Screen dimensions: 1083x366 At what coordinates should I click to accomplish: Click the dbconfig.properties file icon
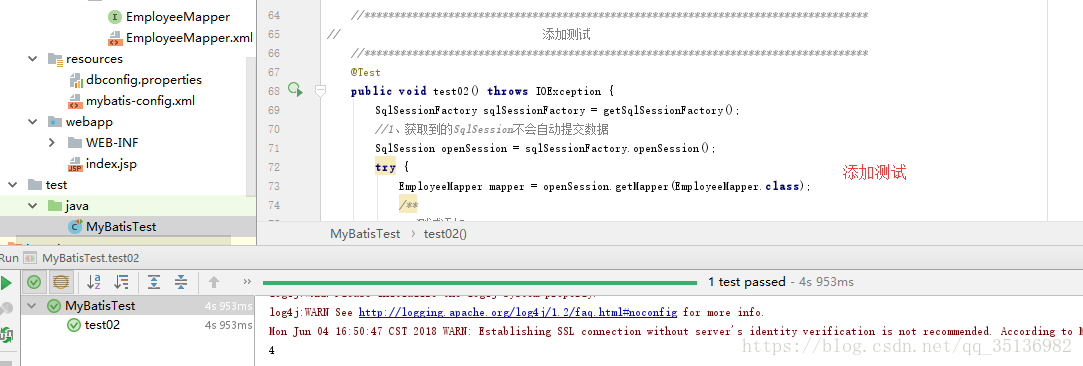point(75,80)
